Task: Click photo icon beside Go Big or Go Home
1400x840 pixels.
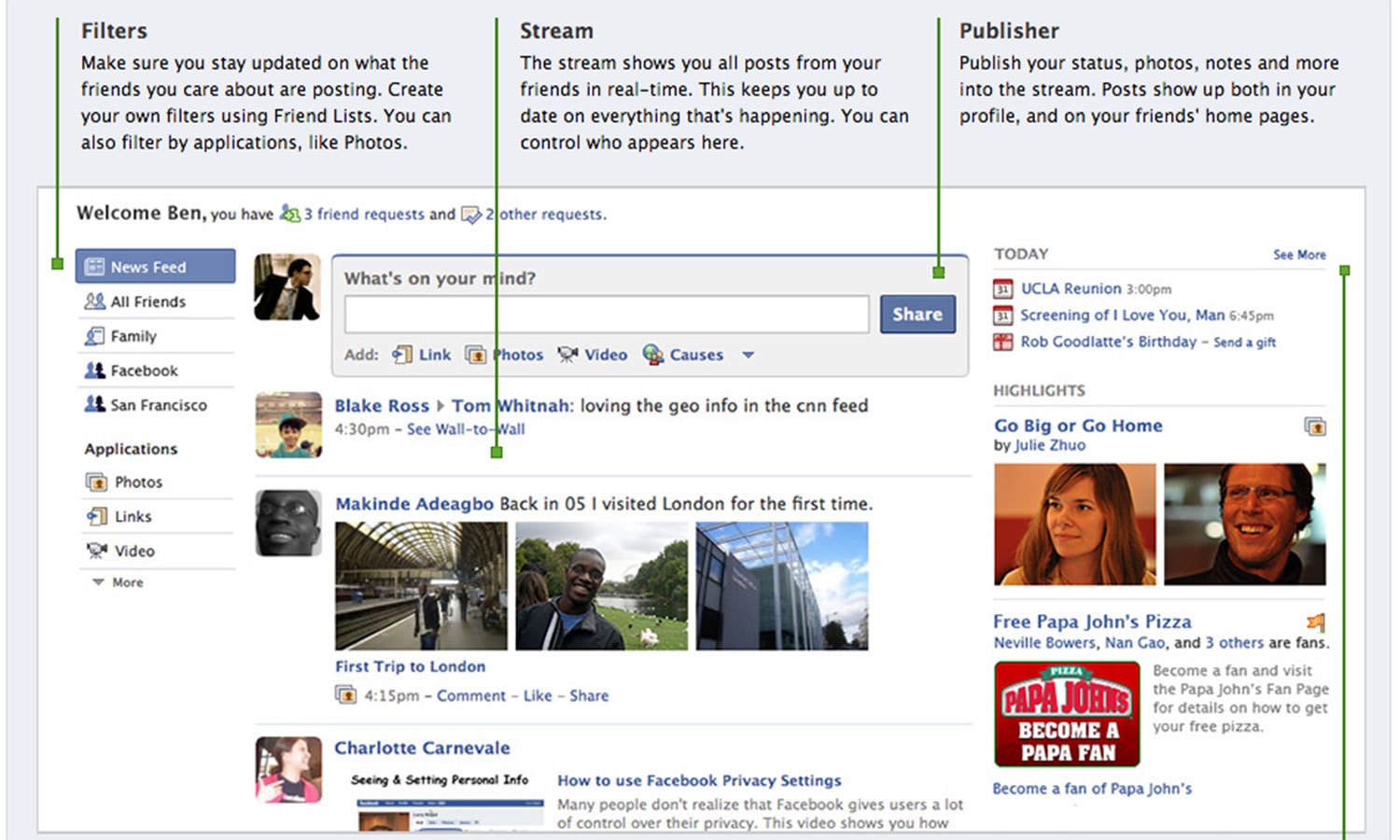Action: coord(1315,427)
